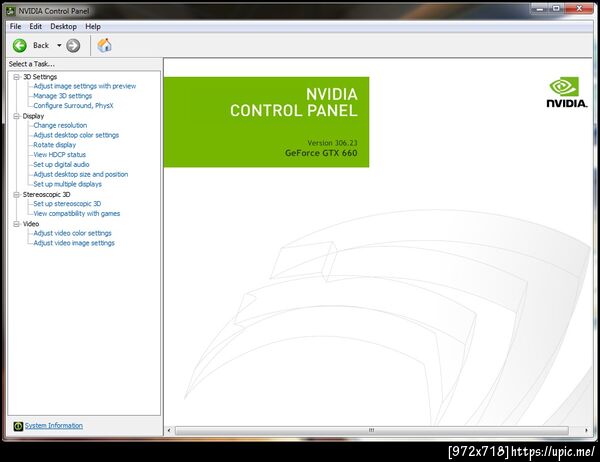Open Rotate display task
The width and height of the screenshot is (600, 462).
pyautogui.click(x=55, y=145)
